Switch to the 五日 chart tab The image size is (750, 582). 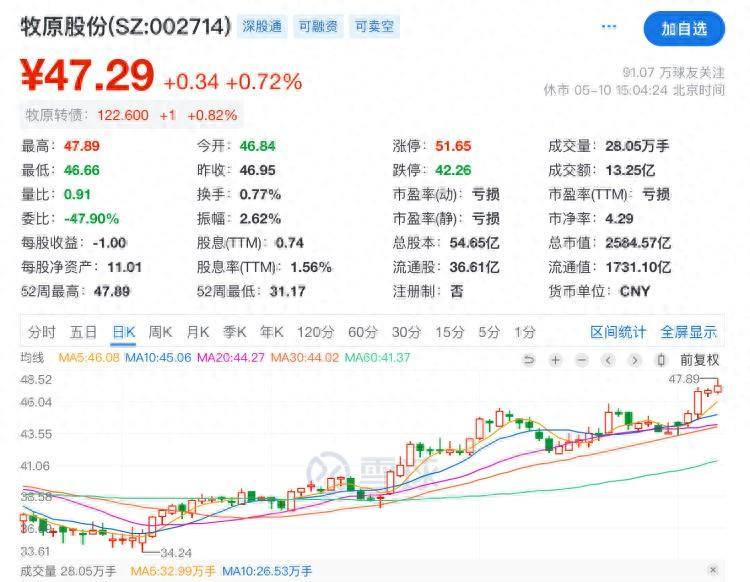(x=84, y=332)
